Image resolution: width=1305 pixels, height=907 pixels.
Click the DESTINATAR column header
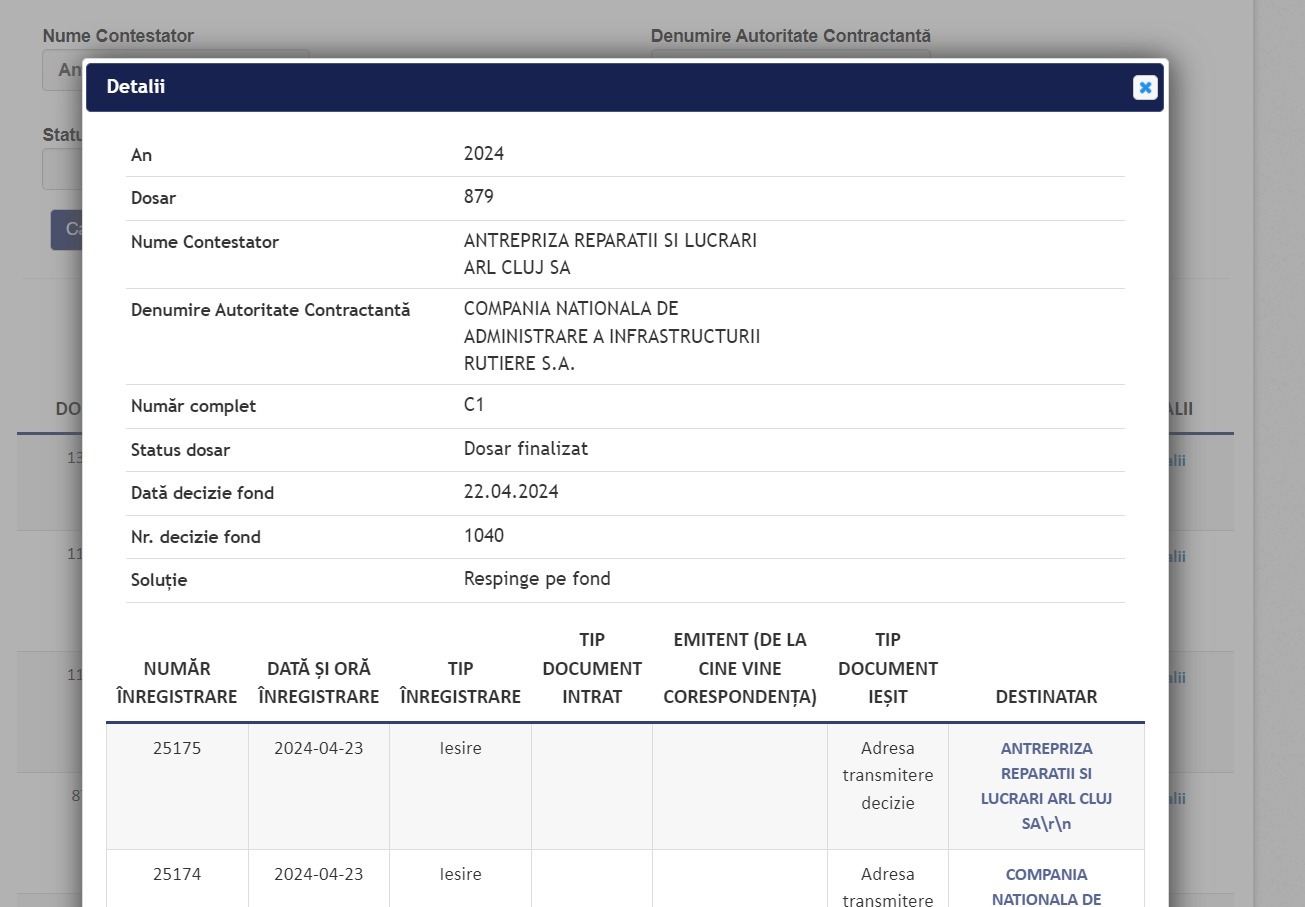[1046, 697]
